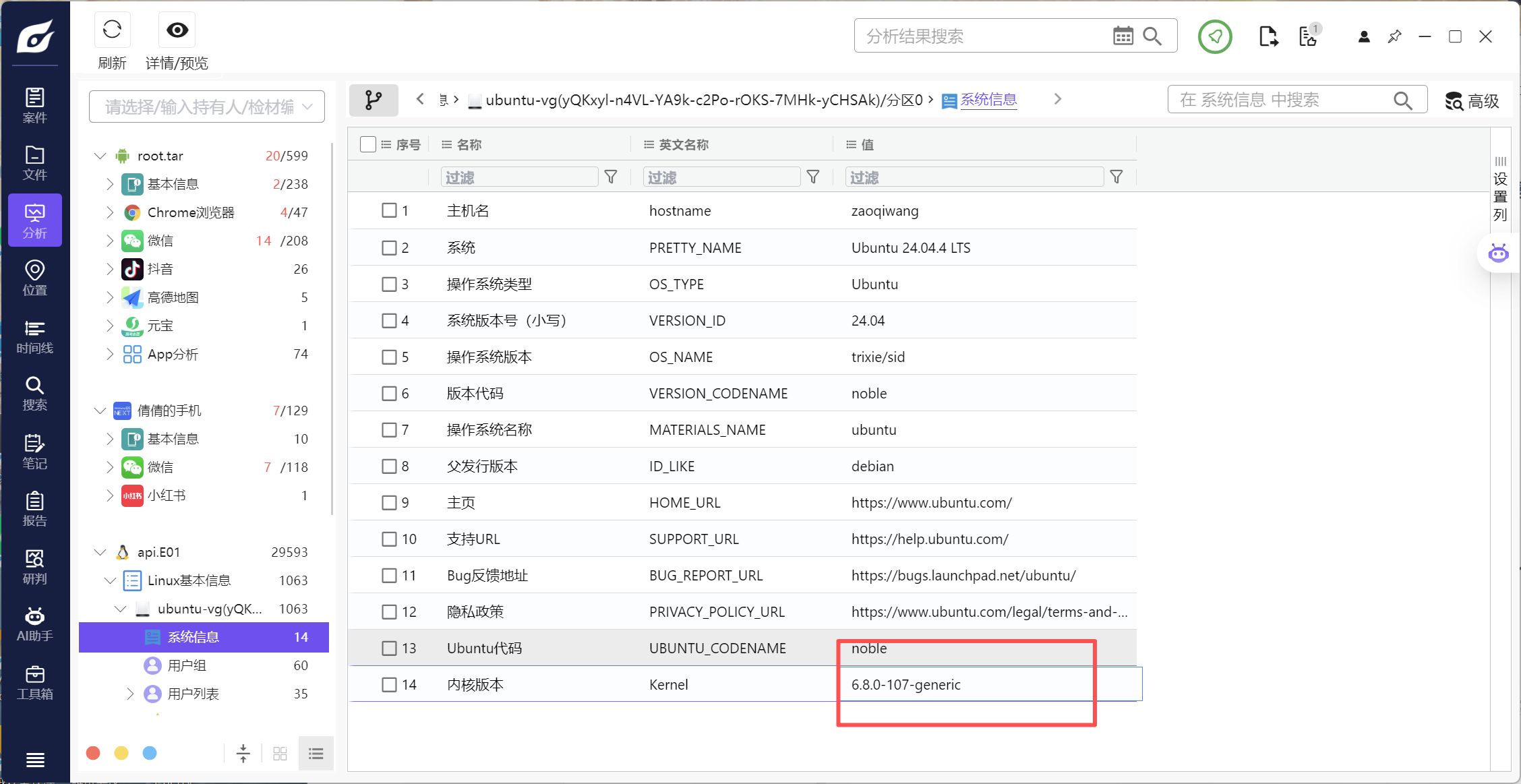This screenshot has height=784, width=1521.
Task: Open the details/preview (详情/预览) eye icon
Action: click(x=177, y=30)
